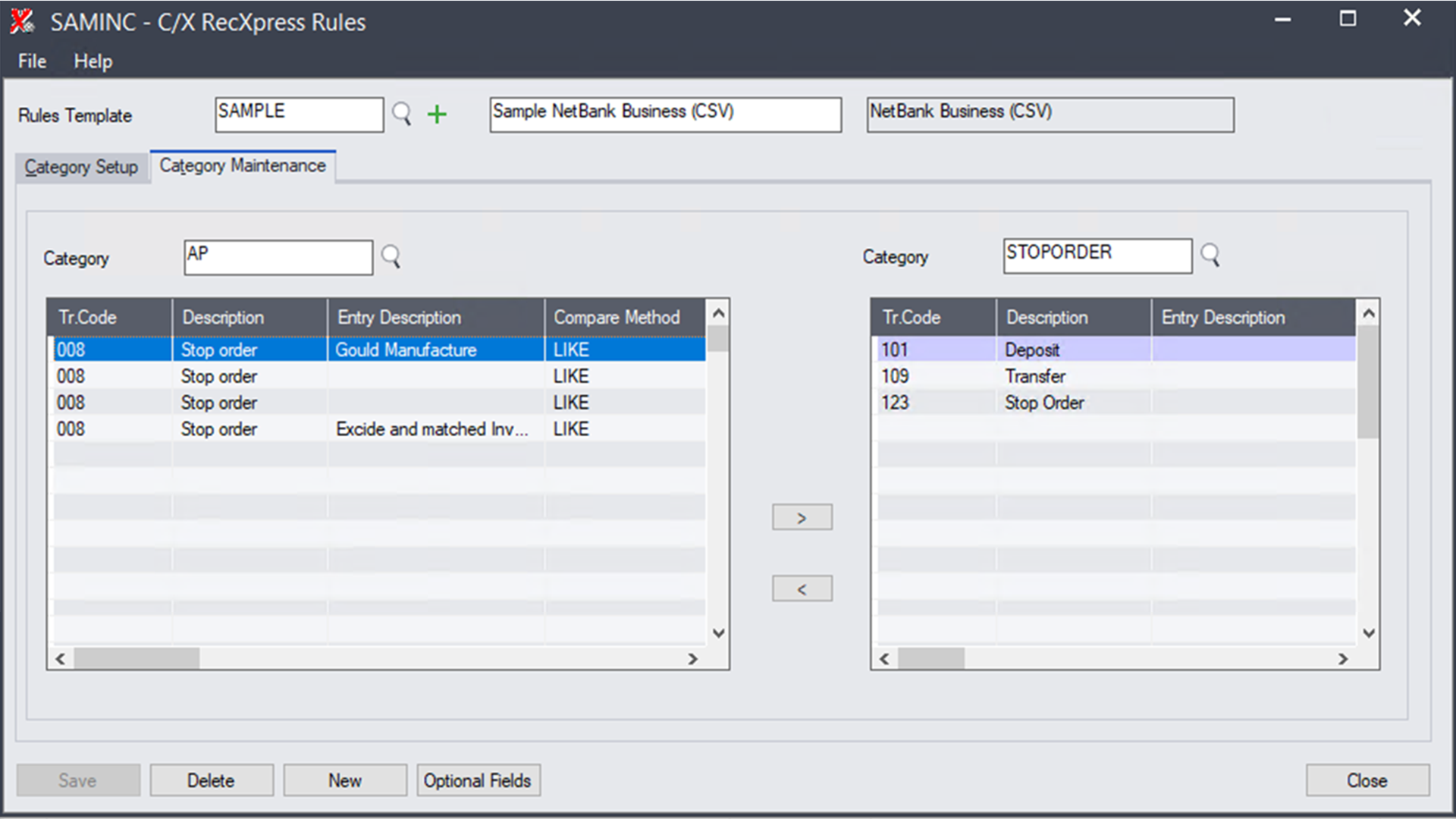Click the Delete button
Image resolution: width=1456 pixels, height=819 pixels.
tap(211, 780)
